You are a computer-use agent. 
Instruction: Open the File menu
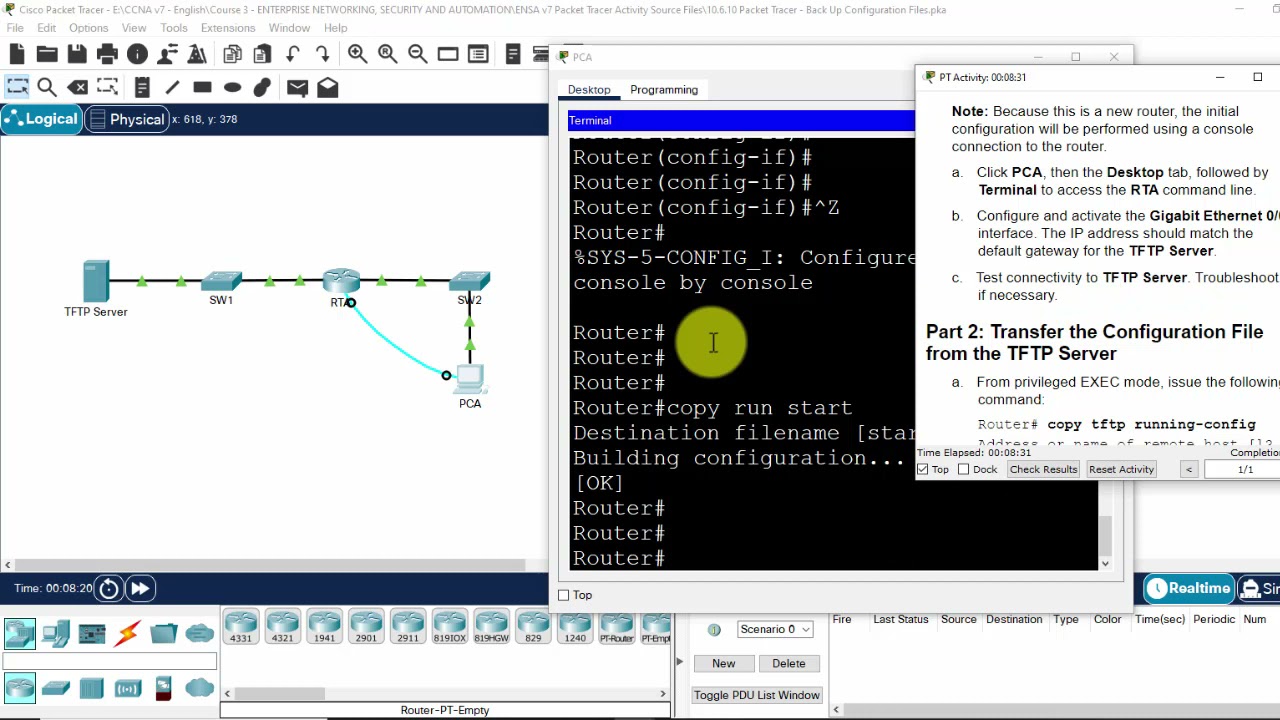point(15,28)
